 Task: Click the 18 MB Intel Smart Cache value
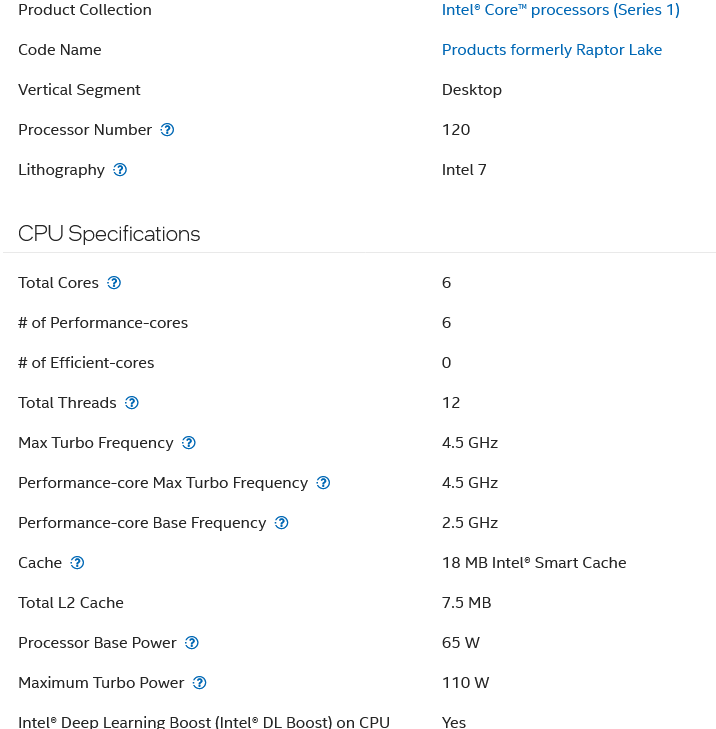[x=533, y=563]
